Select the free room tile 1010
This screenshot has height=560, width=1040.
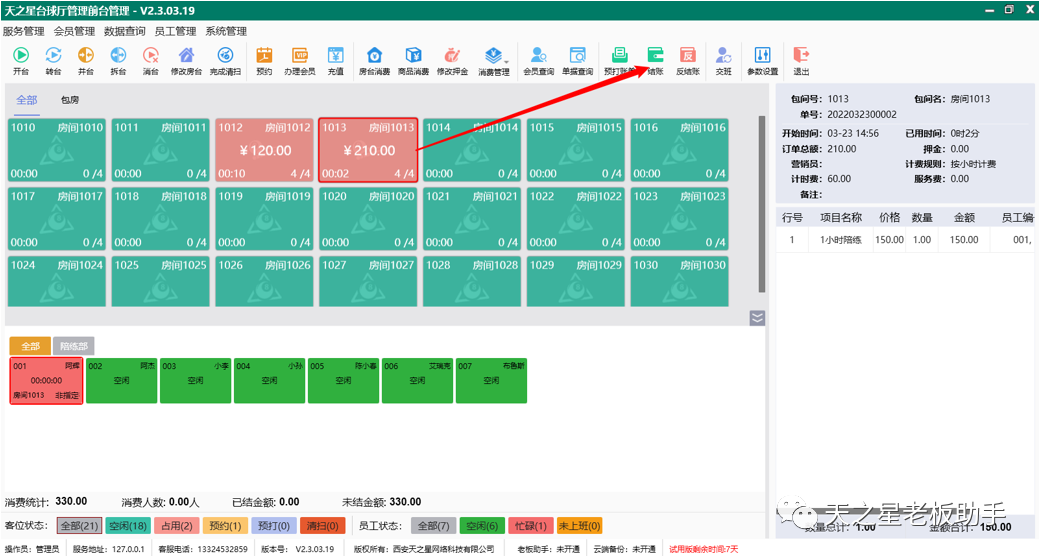click(57, 150)
